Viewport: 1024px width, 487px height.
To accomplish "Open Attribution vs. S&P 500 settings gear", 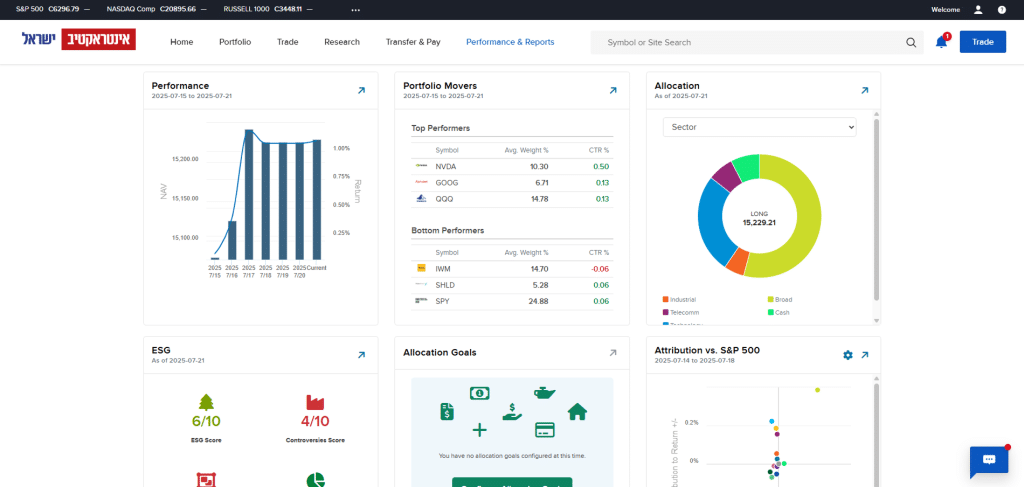I will 848,355.
